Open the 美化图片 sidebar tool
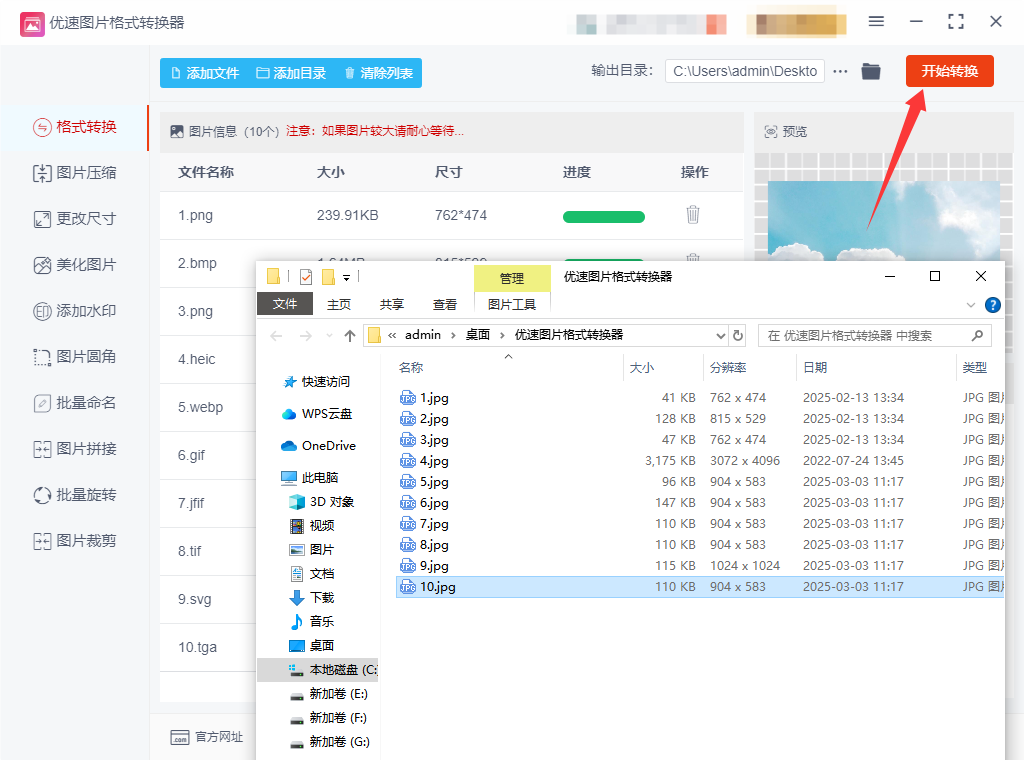 [x=74, y=265]
